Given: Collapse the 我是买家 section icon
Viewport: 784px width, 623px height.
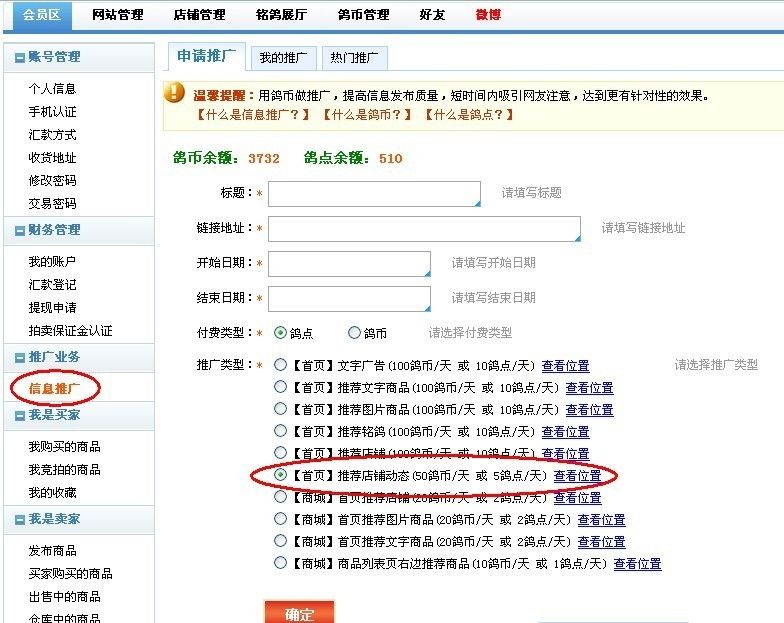Looking at the screenshot, I should tap(20, 415).
